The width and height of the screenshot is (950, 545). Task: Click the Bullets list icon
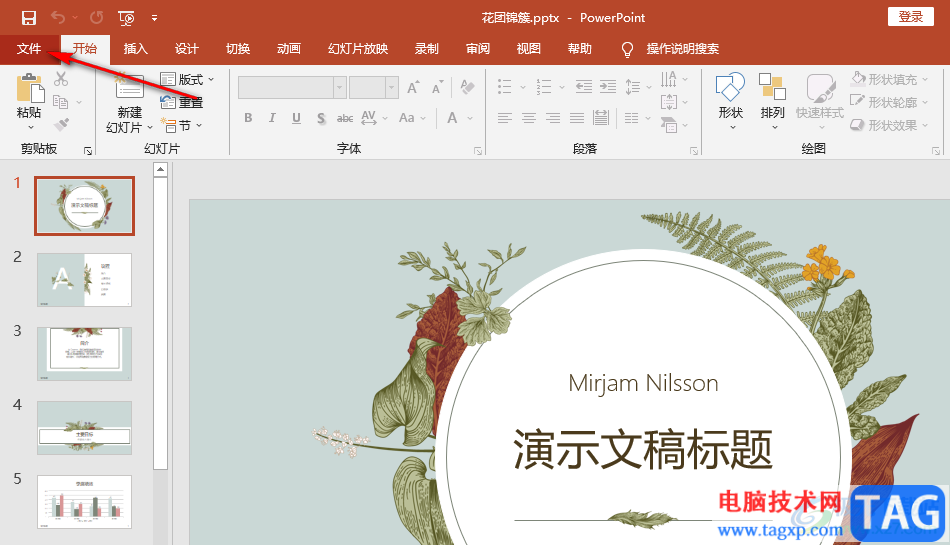(505, 87)
